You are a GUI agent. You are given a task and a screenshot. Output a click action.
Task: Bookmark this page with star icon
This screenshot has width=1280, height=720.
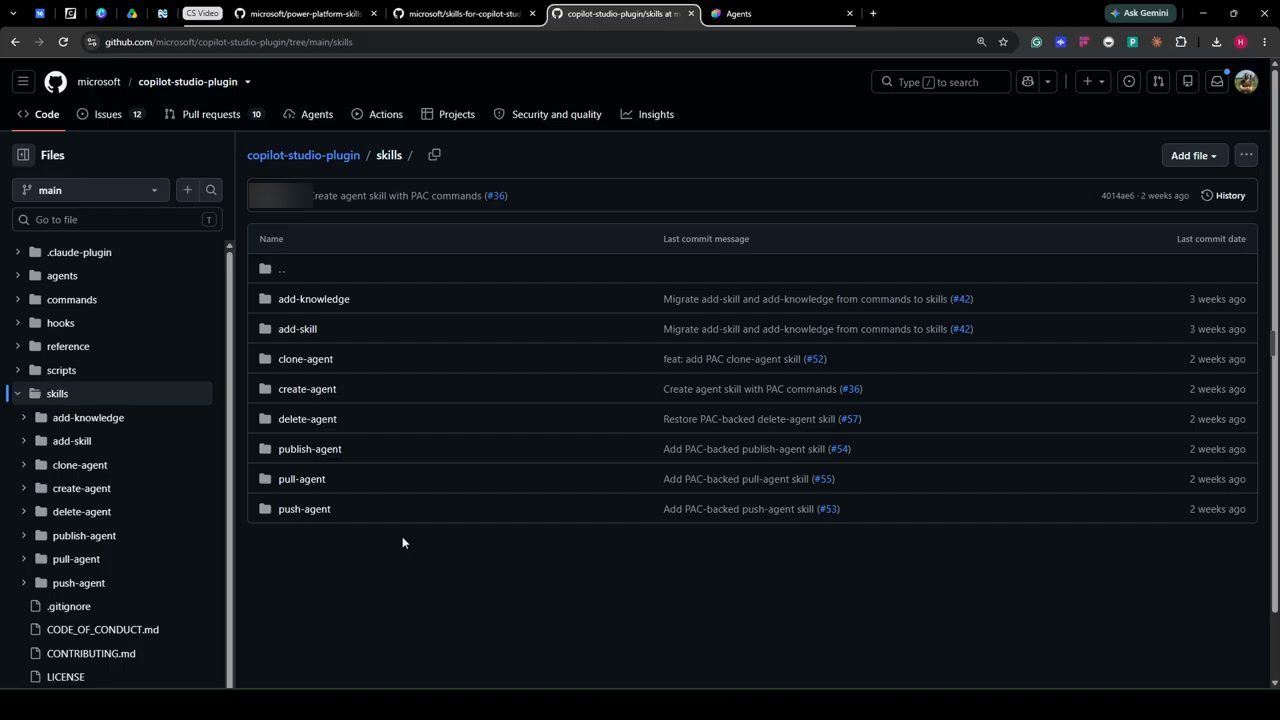[x=1003, y=42]
